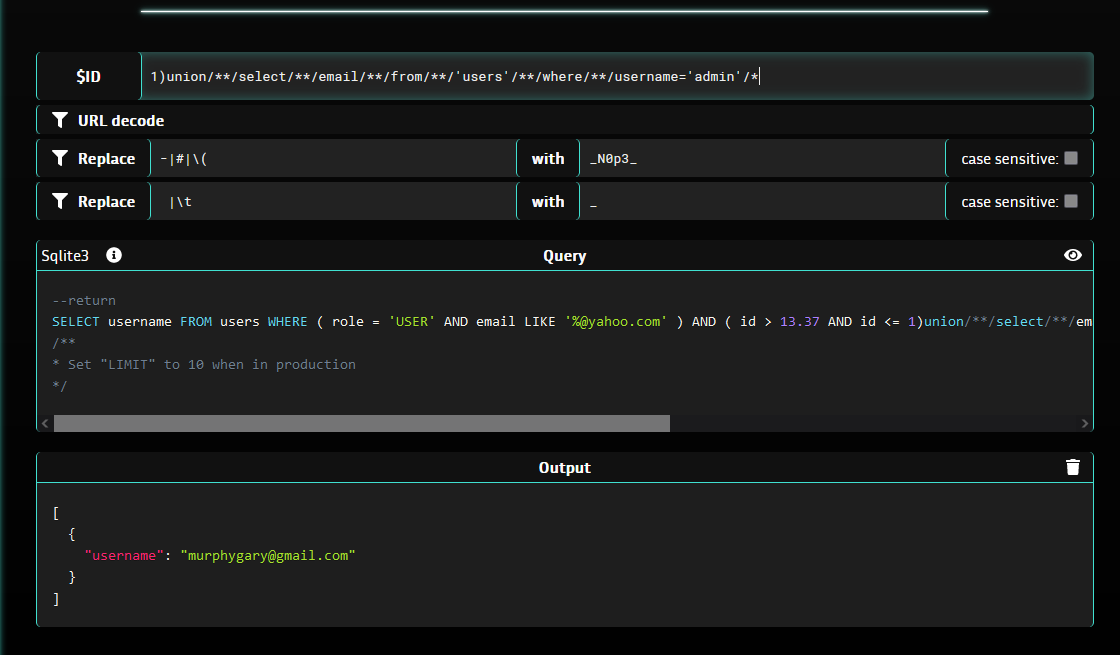1120x655 pixels.
Task: Click the funnel icon of second Replace filter
Action: (x=60, y=201)
